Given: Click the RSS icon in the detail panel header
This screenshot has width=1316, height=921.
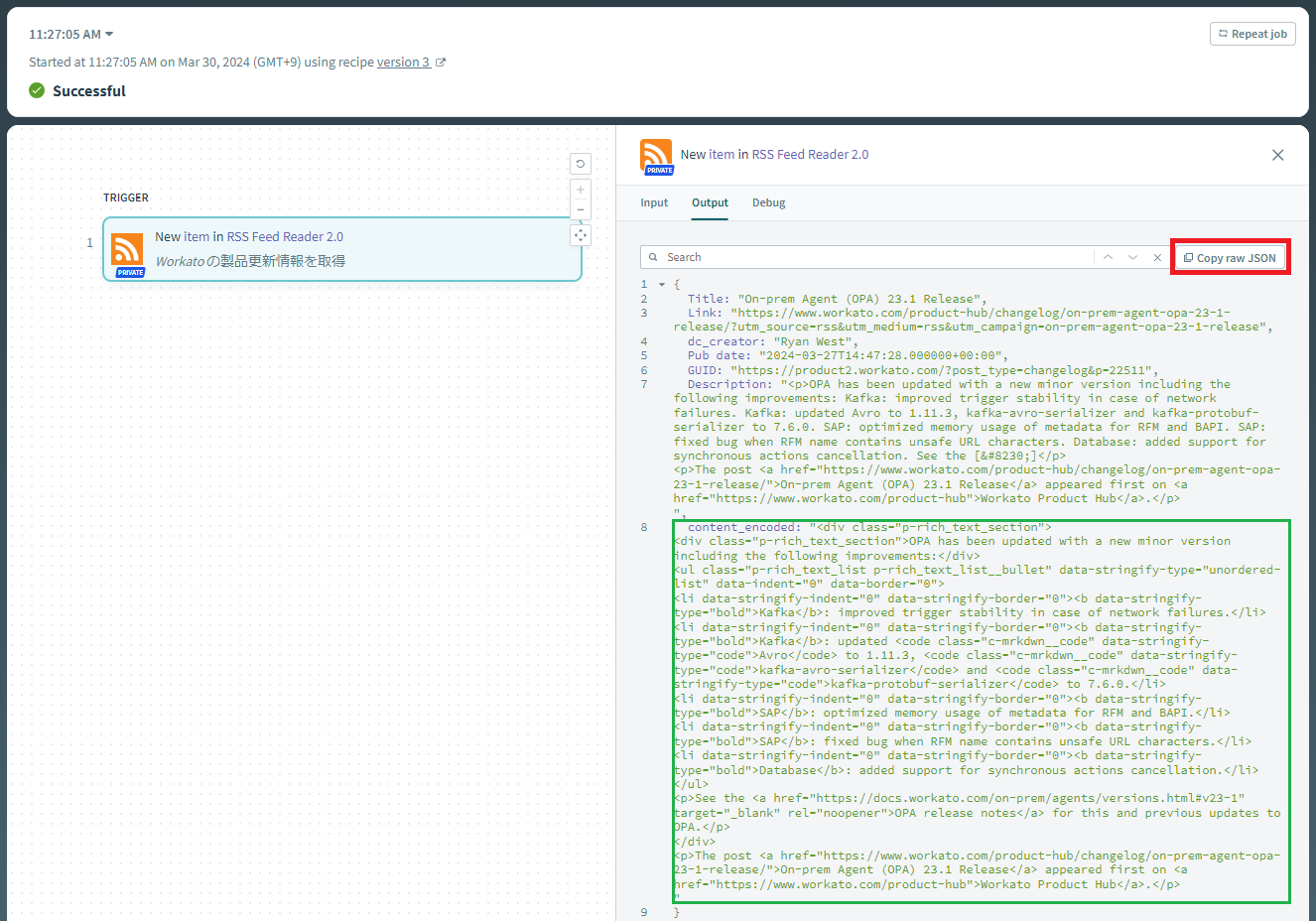Looking at the screenshot, I should pos(656,157).
